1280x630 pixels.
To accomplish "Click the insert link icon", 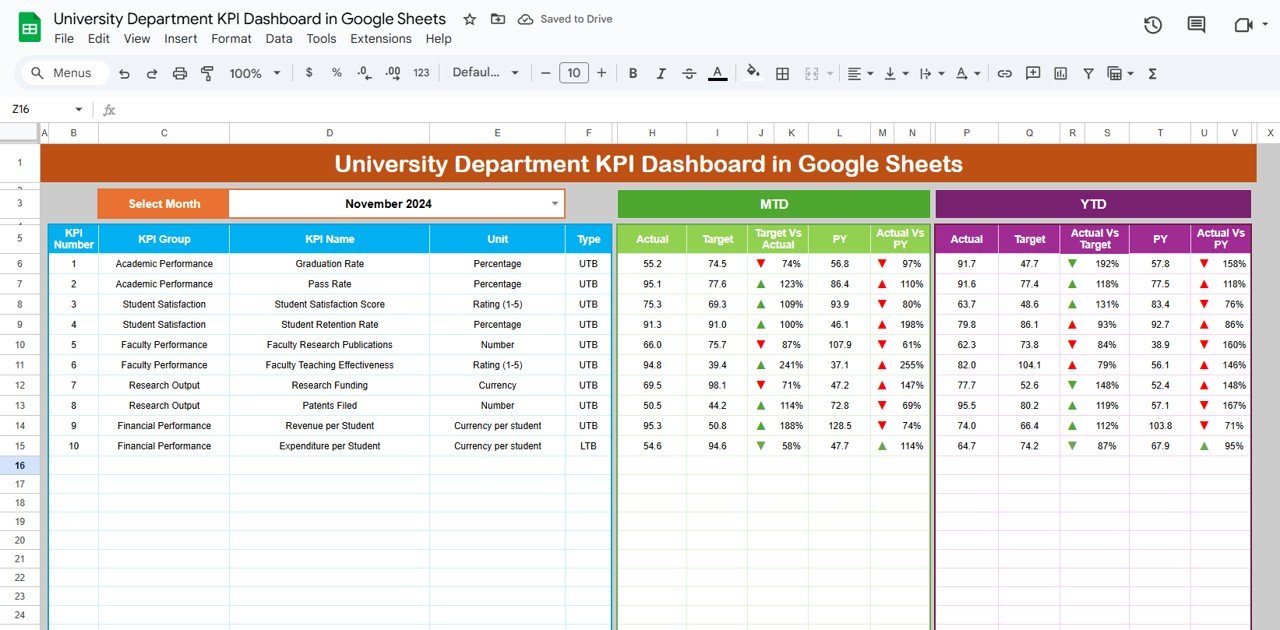I will (x=1005, y=73).
